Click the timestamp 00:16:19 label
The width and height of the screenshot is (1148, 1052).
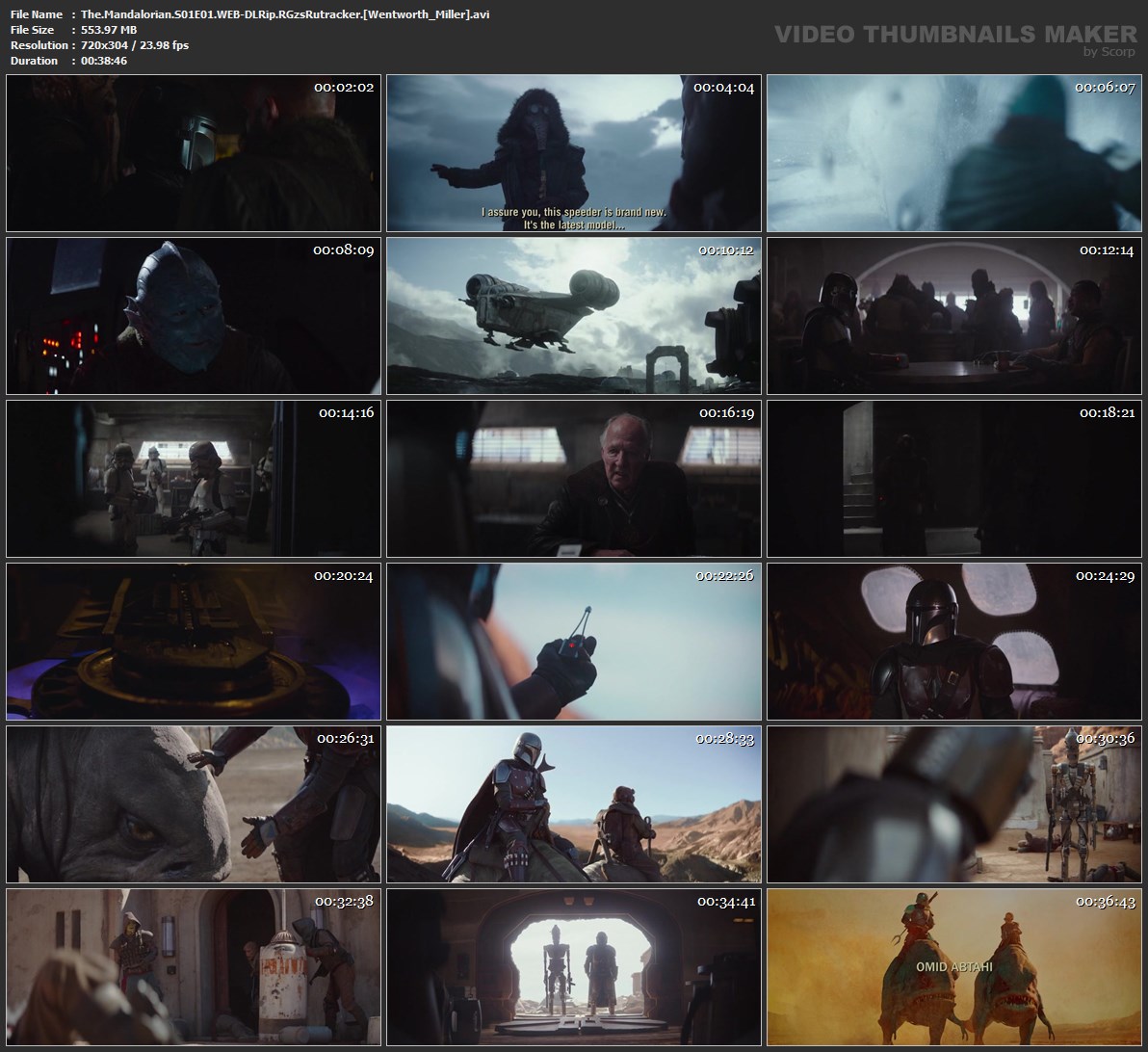tap(725, 413)
